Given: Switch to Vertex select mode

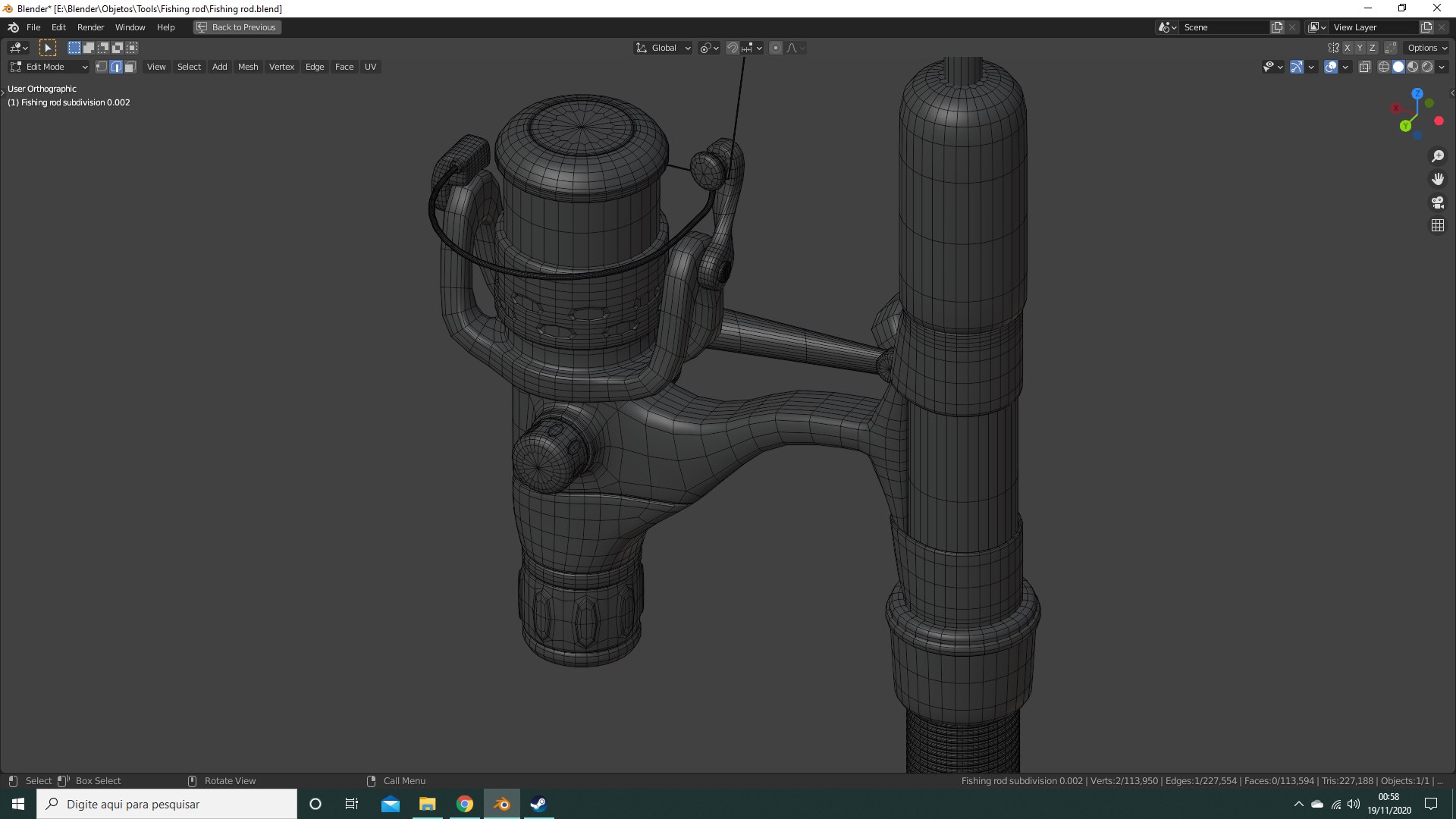Looking at the screenshot, I should tap(102, 67).
